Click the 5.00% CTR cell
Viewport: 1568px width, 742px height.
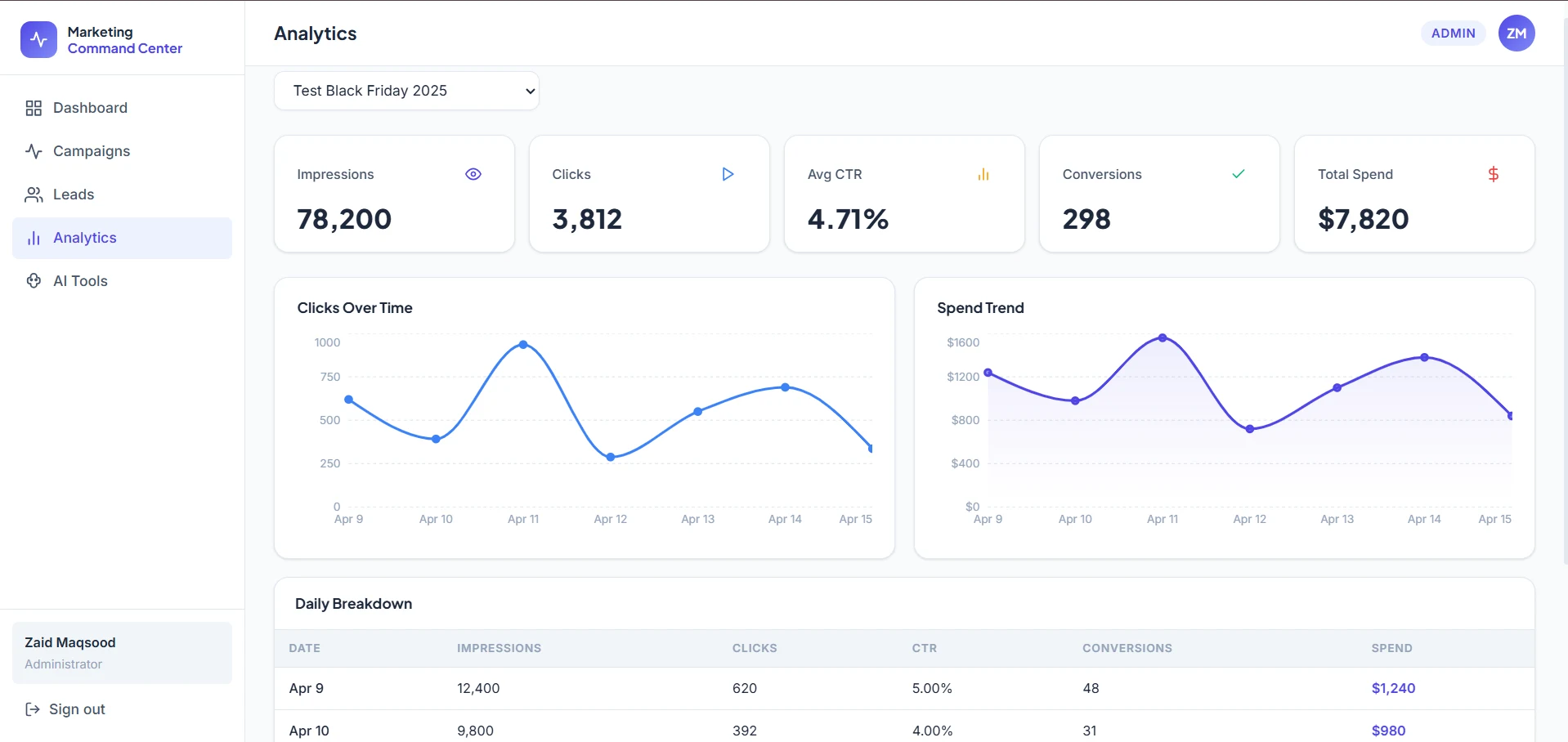pos(932,688)
